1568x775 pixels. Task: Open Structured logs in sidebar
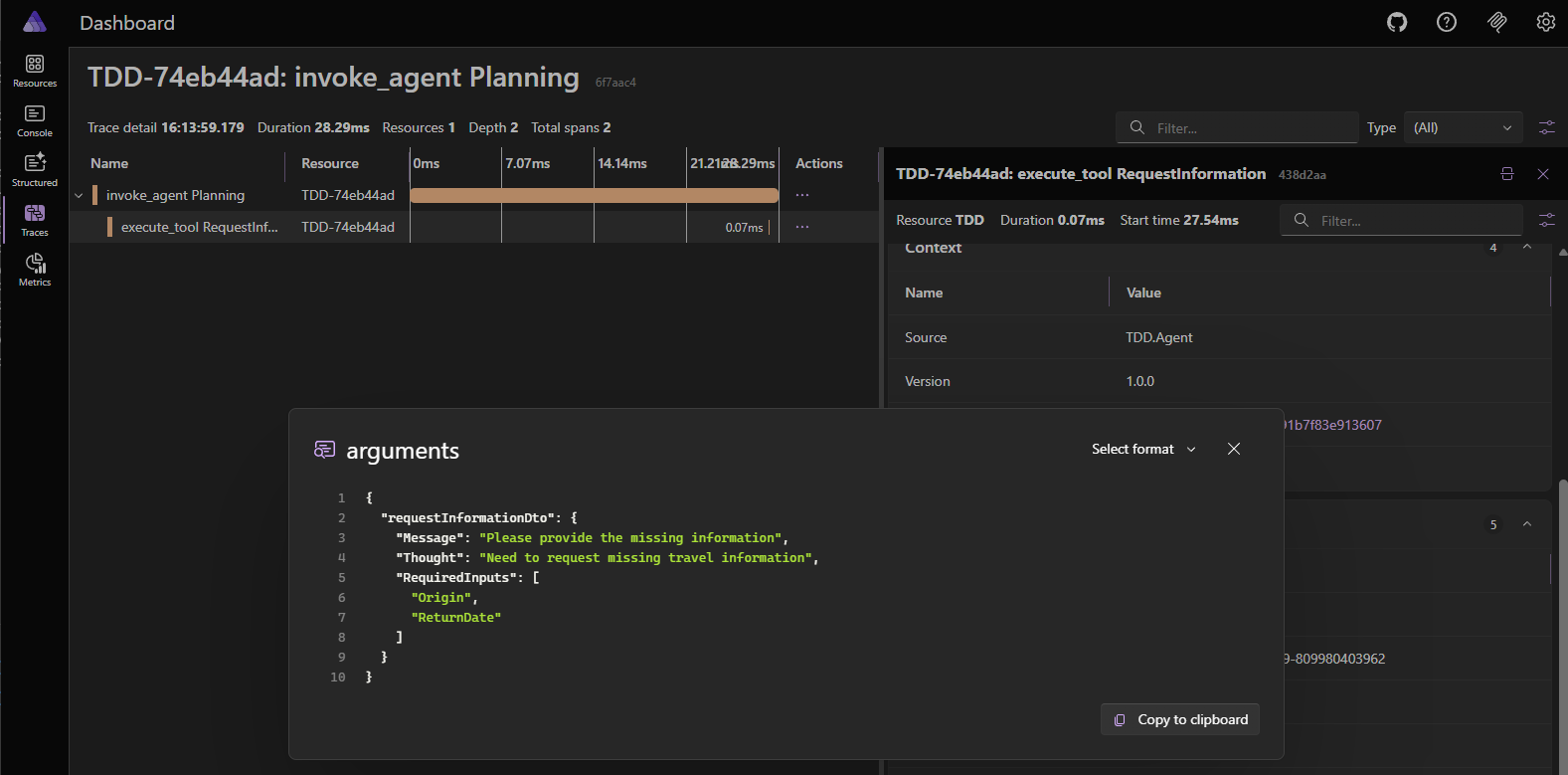(x=35, y=170)
